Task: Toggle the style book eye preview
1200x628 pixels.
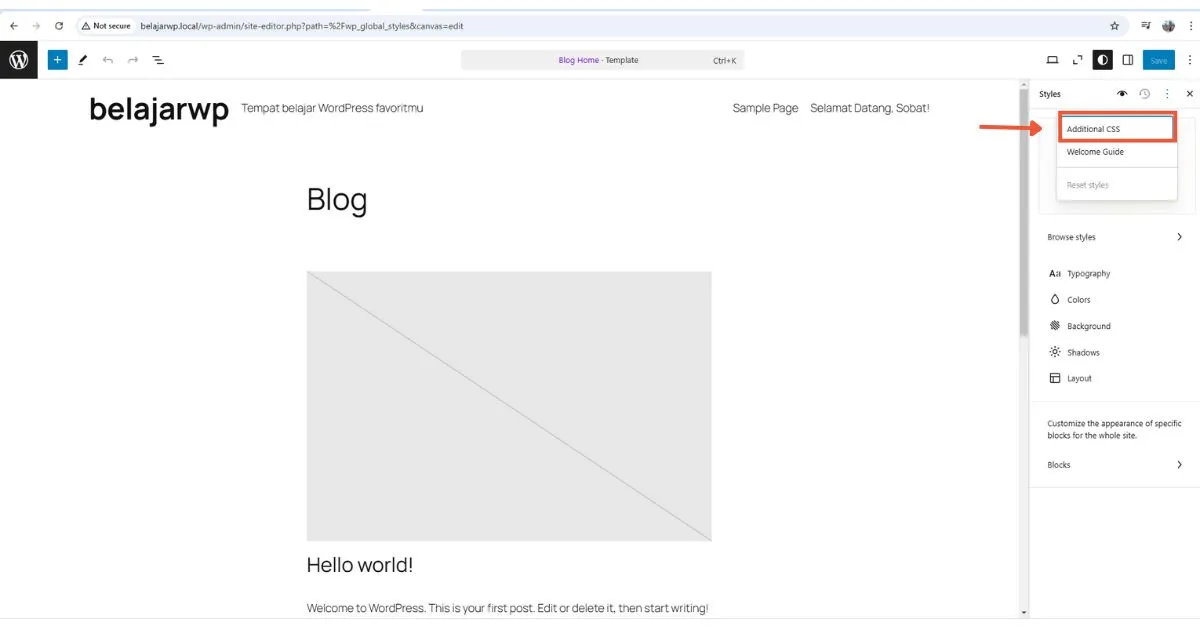Action: [x=1122, y=93]
